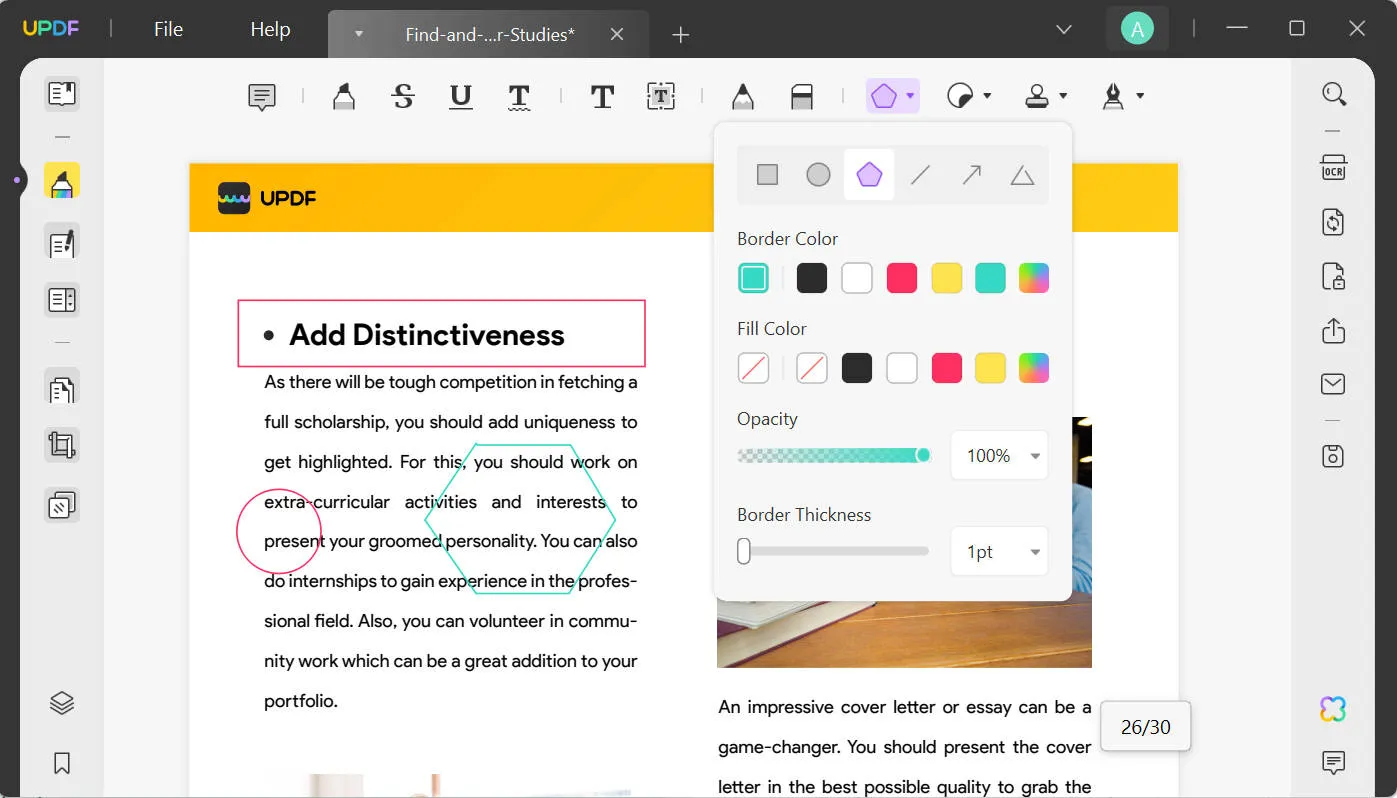
Task: Open the Border Thickness dropdown showing 1pt
Action: [x=998, y=551]
